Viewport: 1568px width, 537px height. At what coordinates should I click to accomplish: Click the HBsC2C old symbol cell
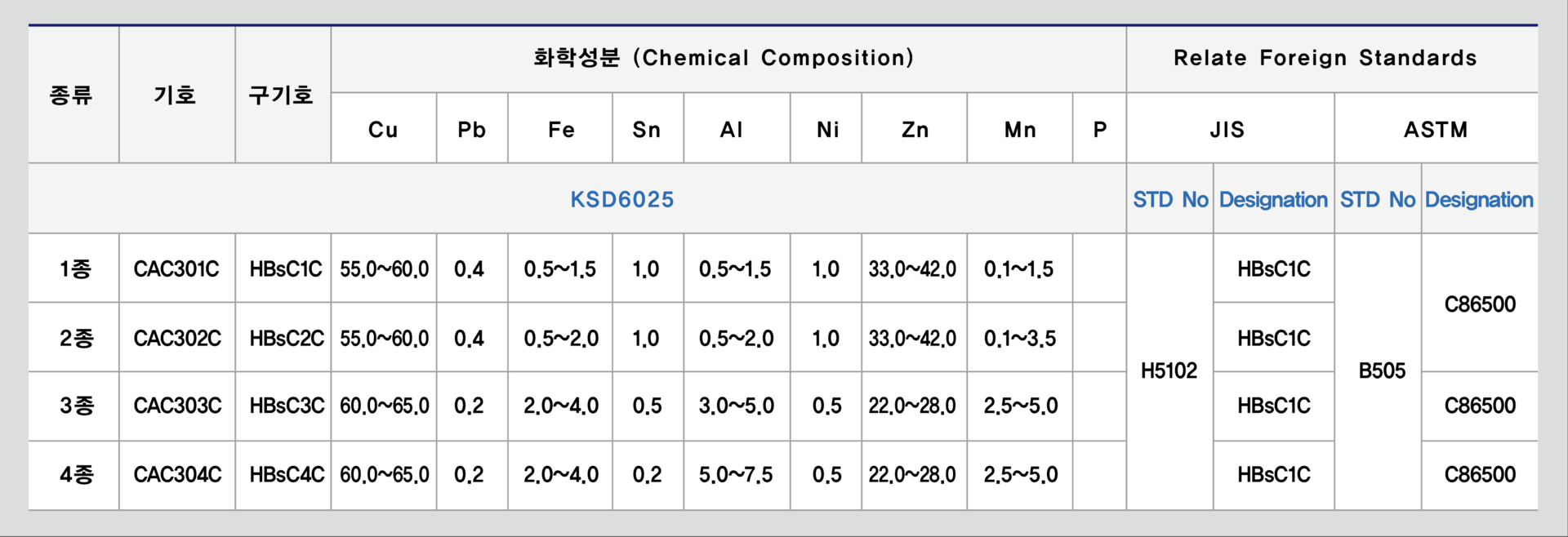pyautogui.click(x=287, y=338)
